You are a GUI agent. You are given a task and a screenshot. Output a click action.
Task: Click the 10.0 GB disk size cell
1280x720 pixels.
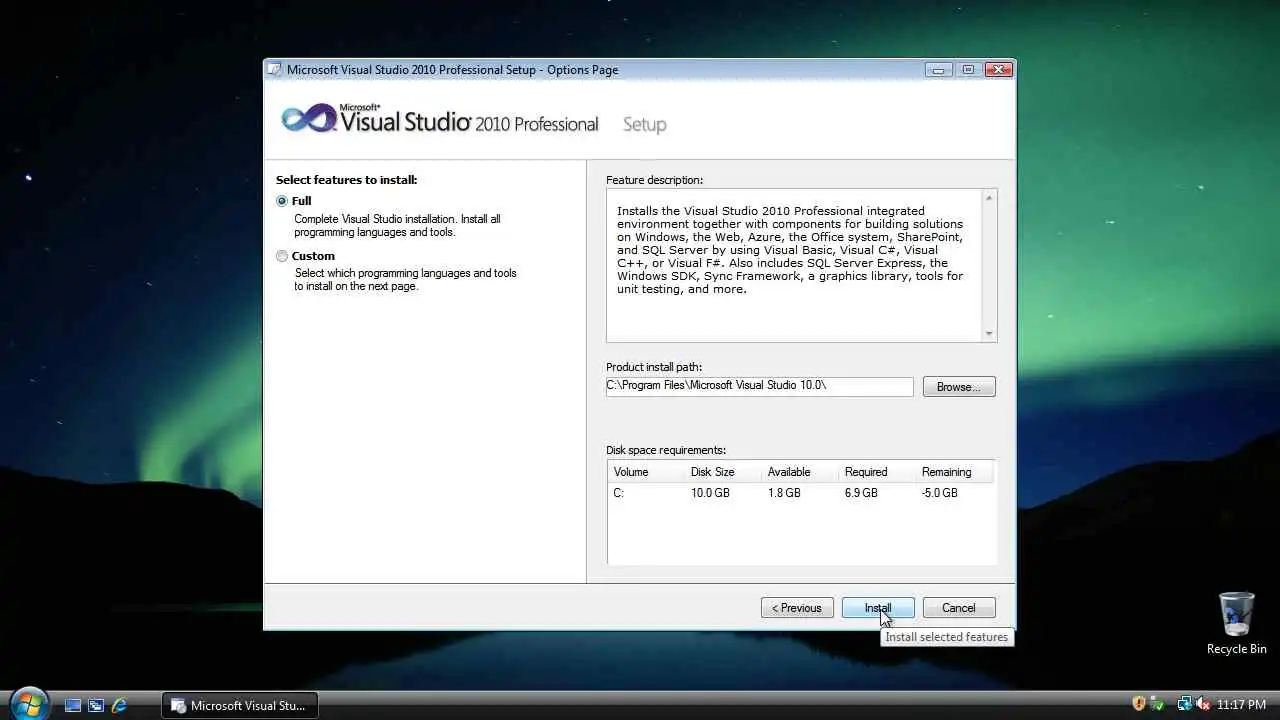(710, 493)
